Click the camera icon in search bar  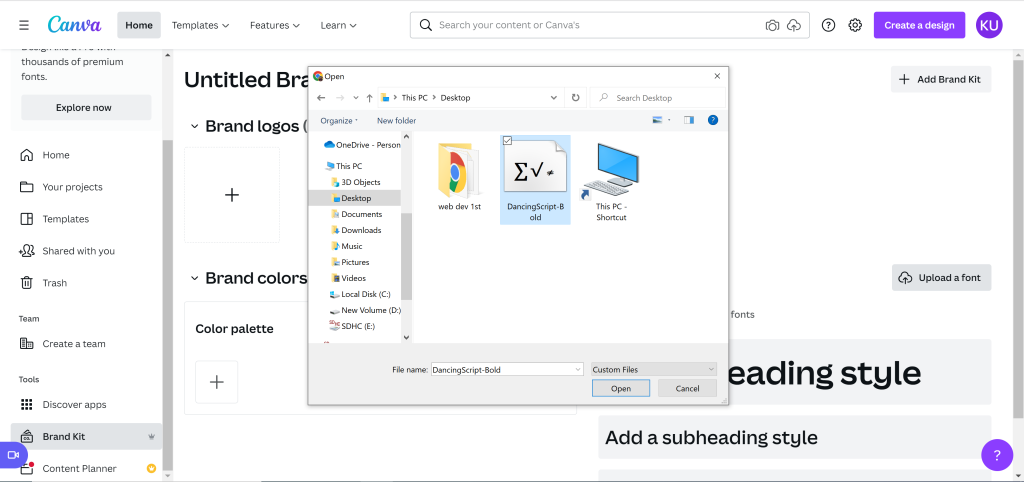[772, 25]
